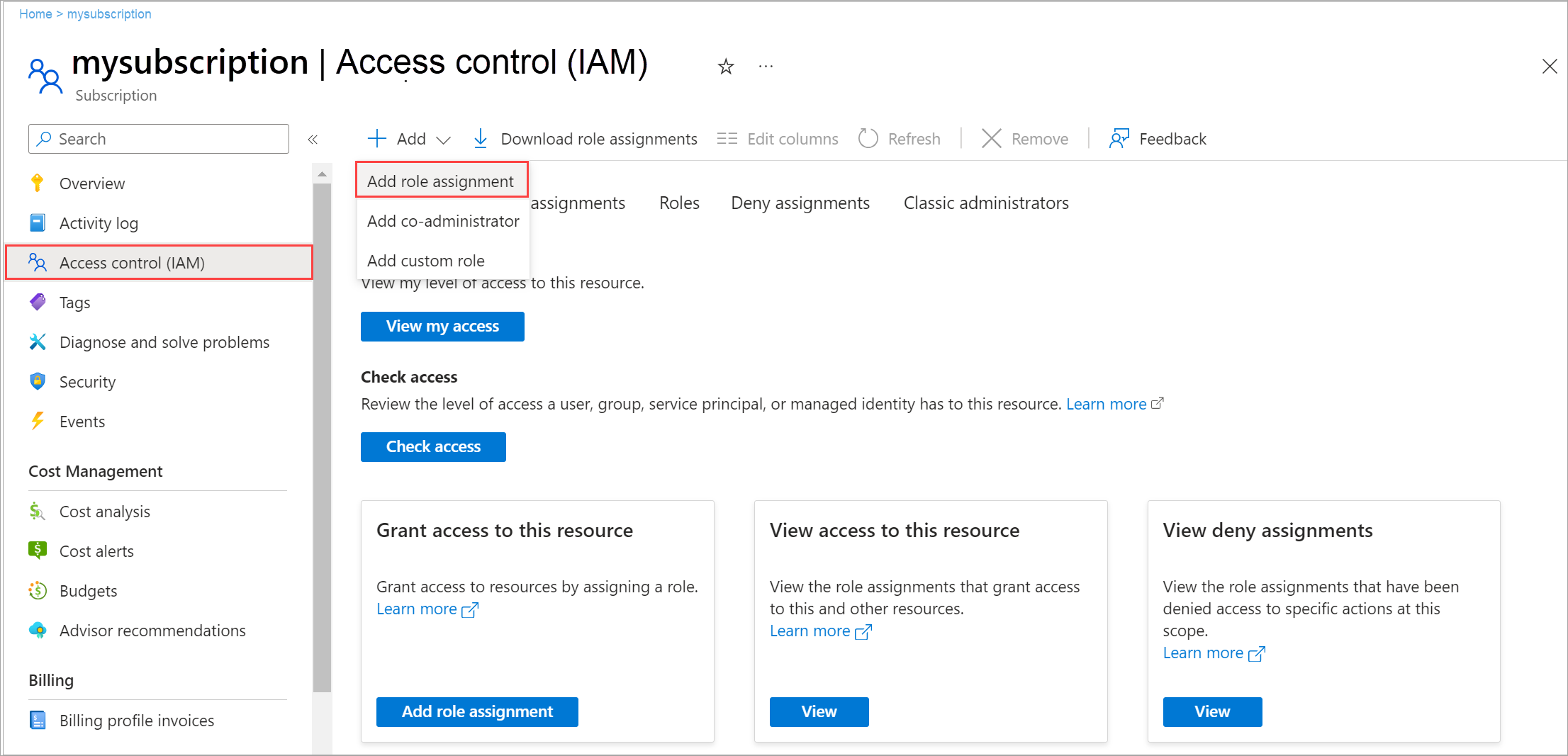Select Activity log in the sidebar

point(99,222)
